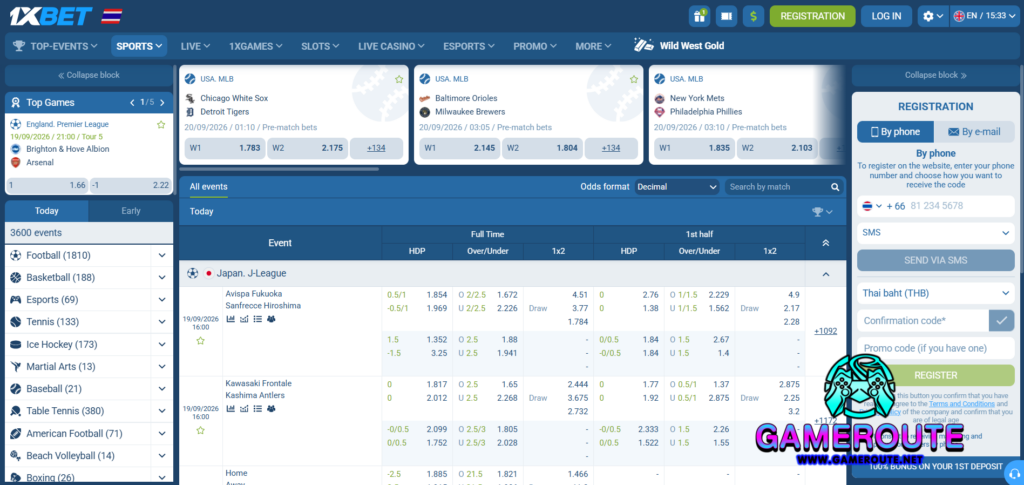This screenshot has height=485, width=1024.
Task: Click the Promo code input field
Action: click(936, 348)
